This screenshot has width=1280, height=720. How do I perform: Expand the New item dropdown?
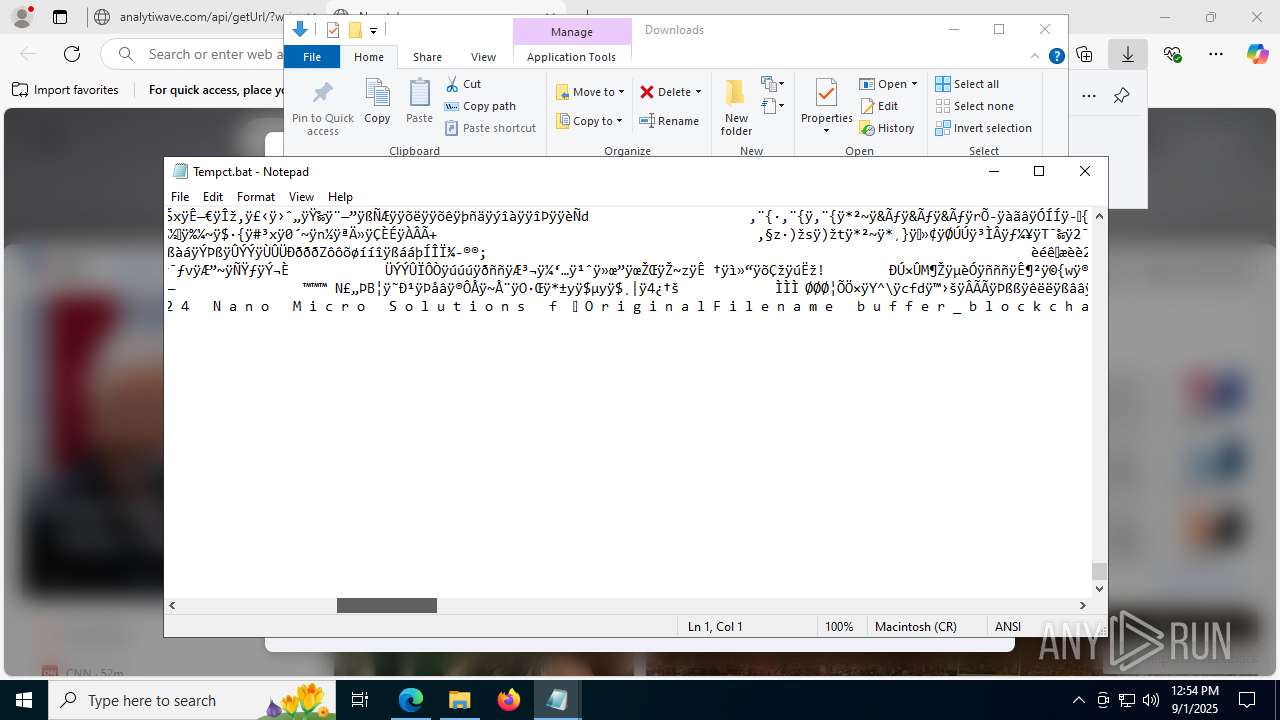point(773,84)
